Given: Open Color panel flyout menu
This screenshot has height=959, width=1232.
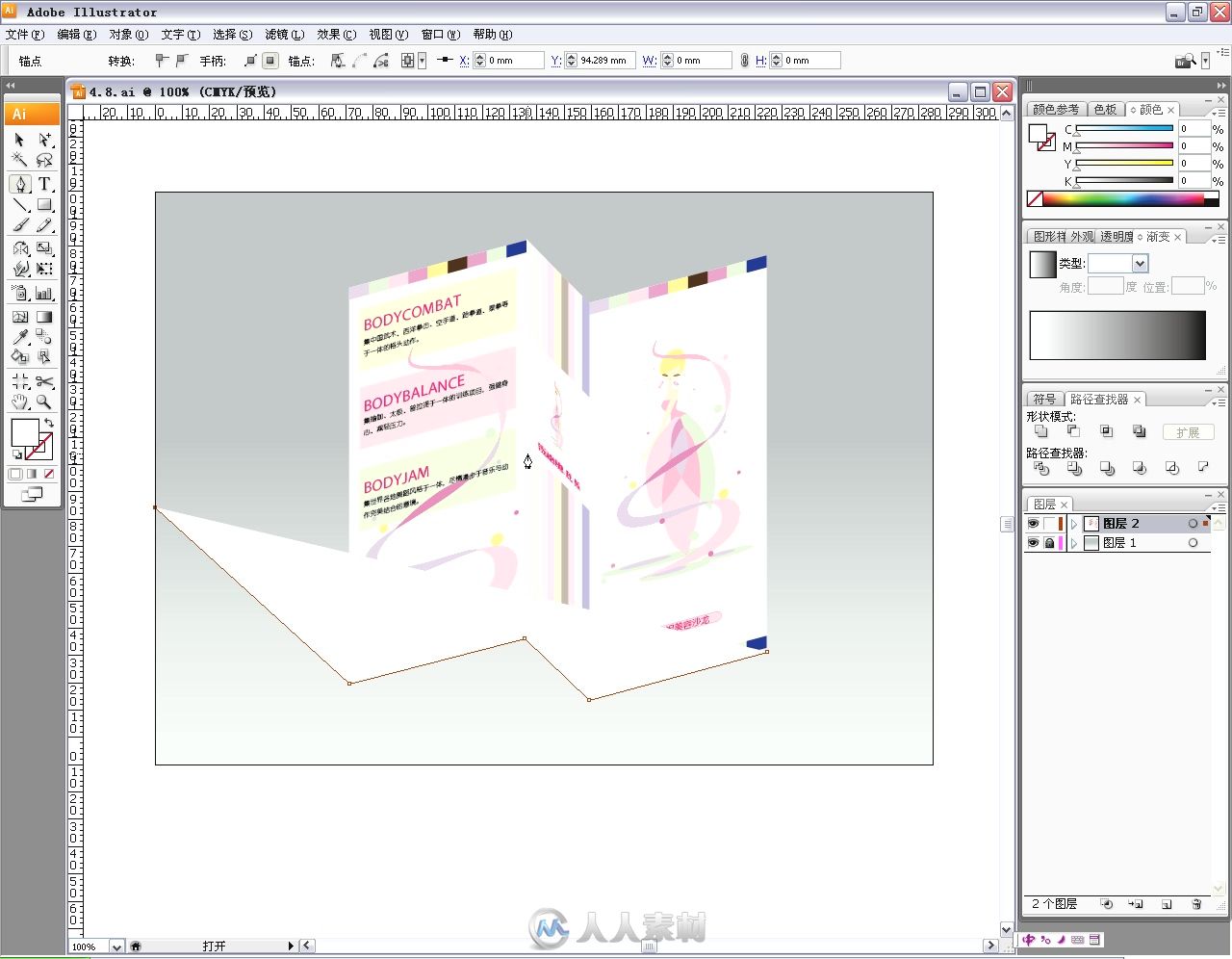Looking at the screenshot, I should coord(1219,113).
